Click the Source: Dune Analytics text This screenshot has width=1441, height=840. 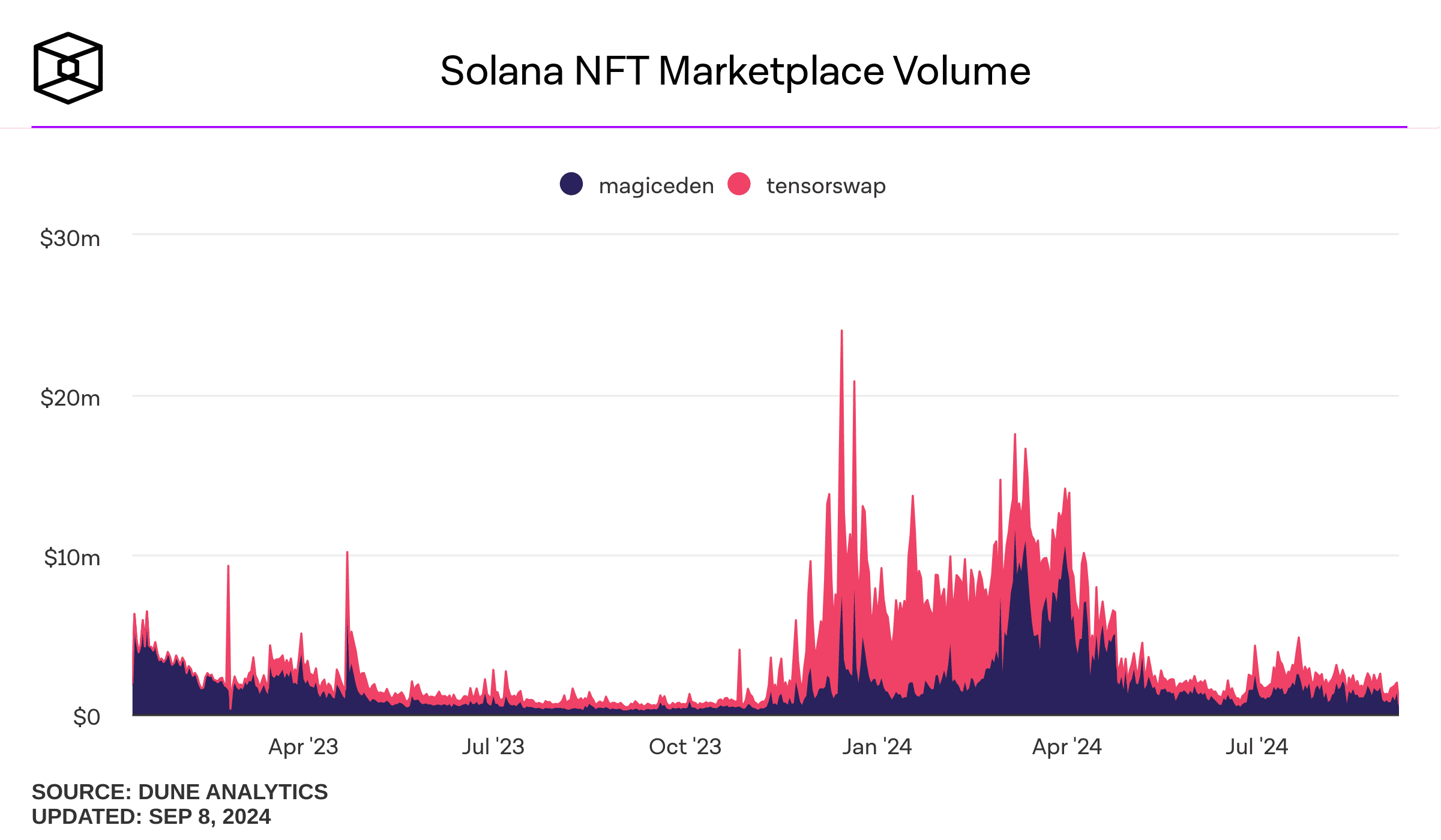click(x=179, y=792)
